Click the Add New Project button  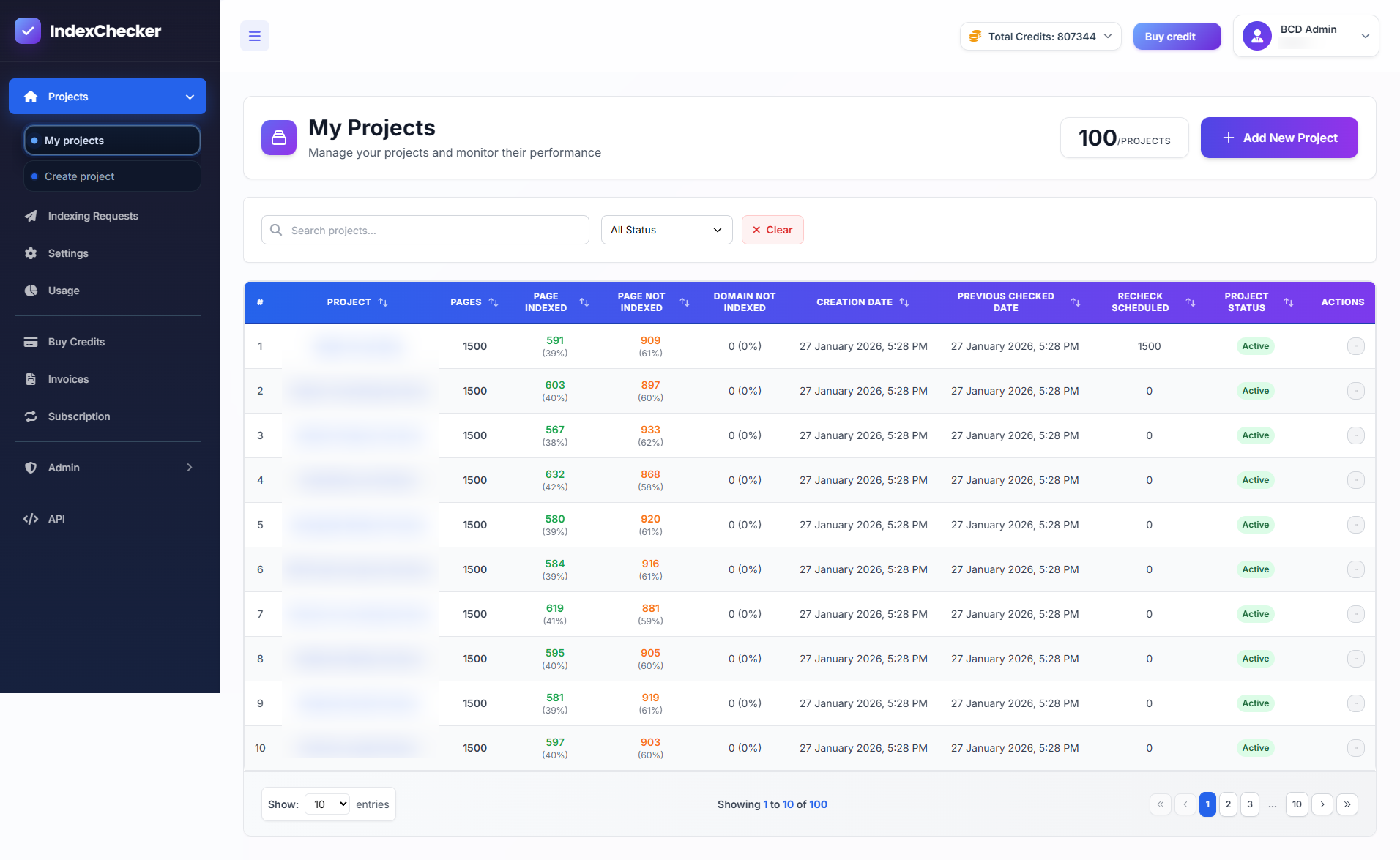[1278, 138]
